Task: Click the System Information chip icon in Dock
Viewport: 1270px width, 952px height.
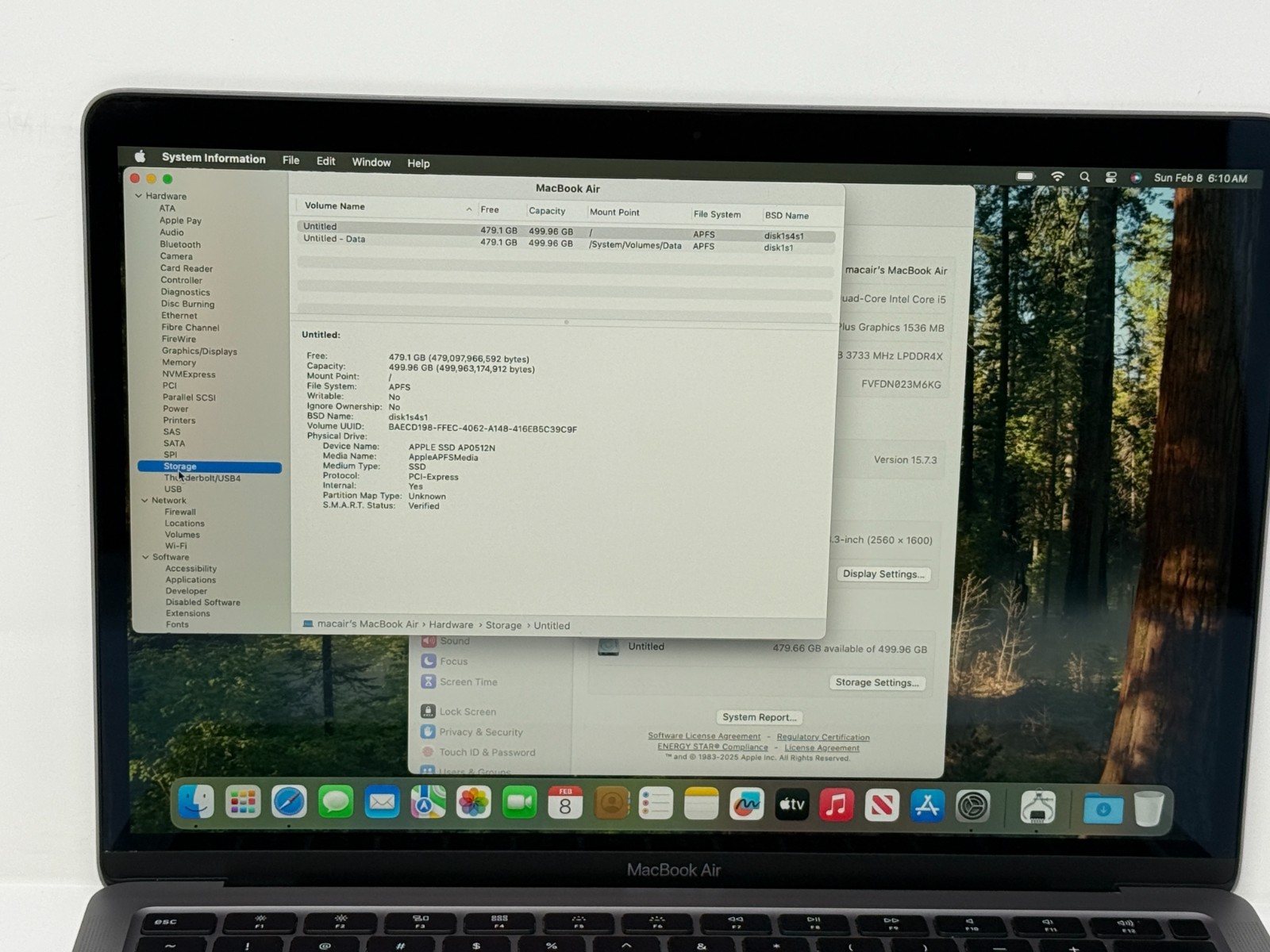Action: [1037, 808]
